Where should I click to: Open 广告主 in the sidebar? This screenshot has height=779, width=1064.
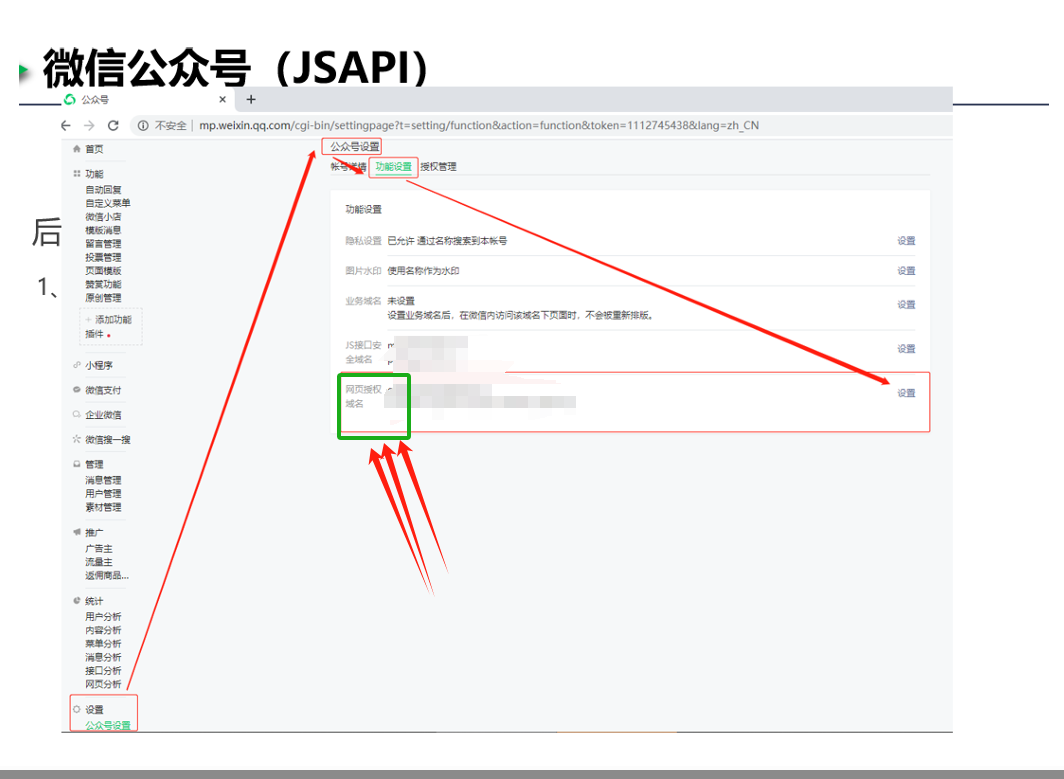99,548
